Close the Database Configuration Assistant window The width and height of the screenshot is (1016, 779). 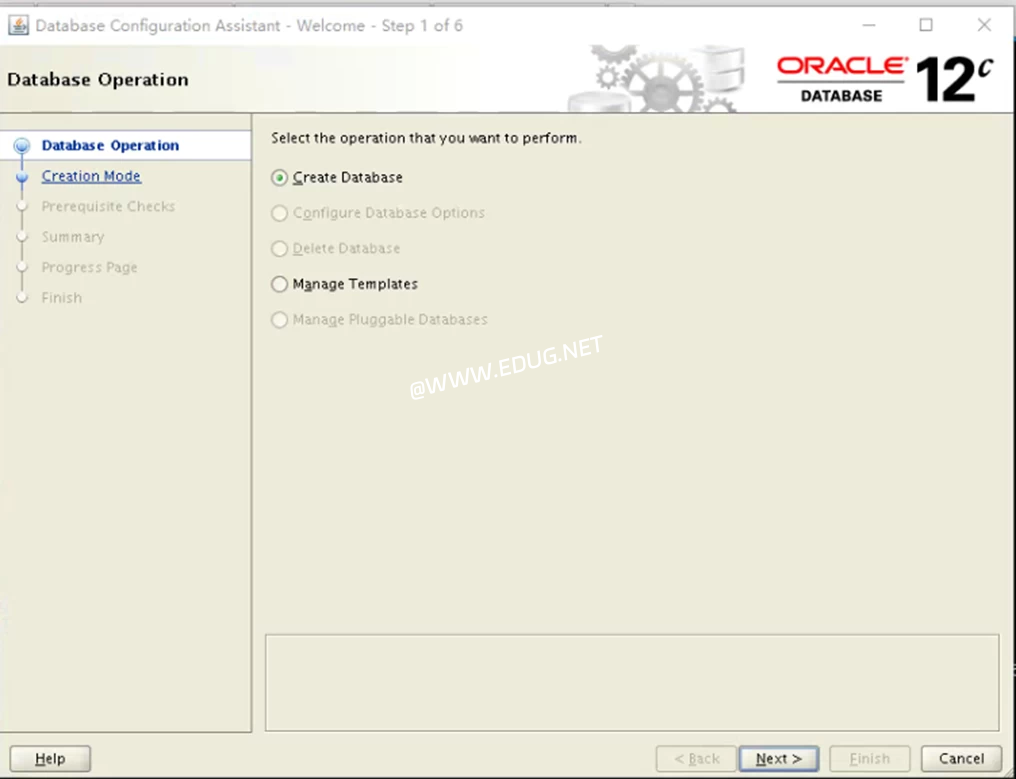pos(984,25)
